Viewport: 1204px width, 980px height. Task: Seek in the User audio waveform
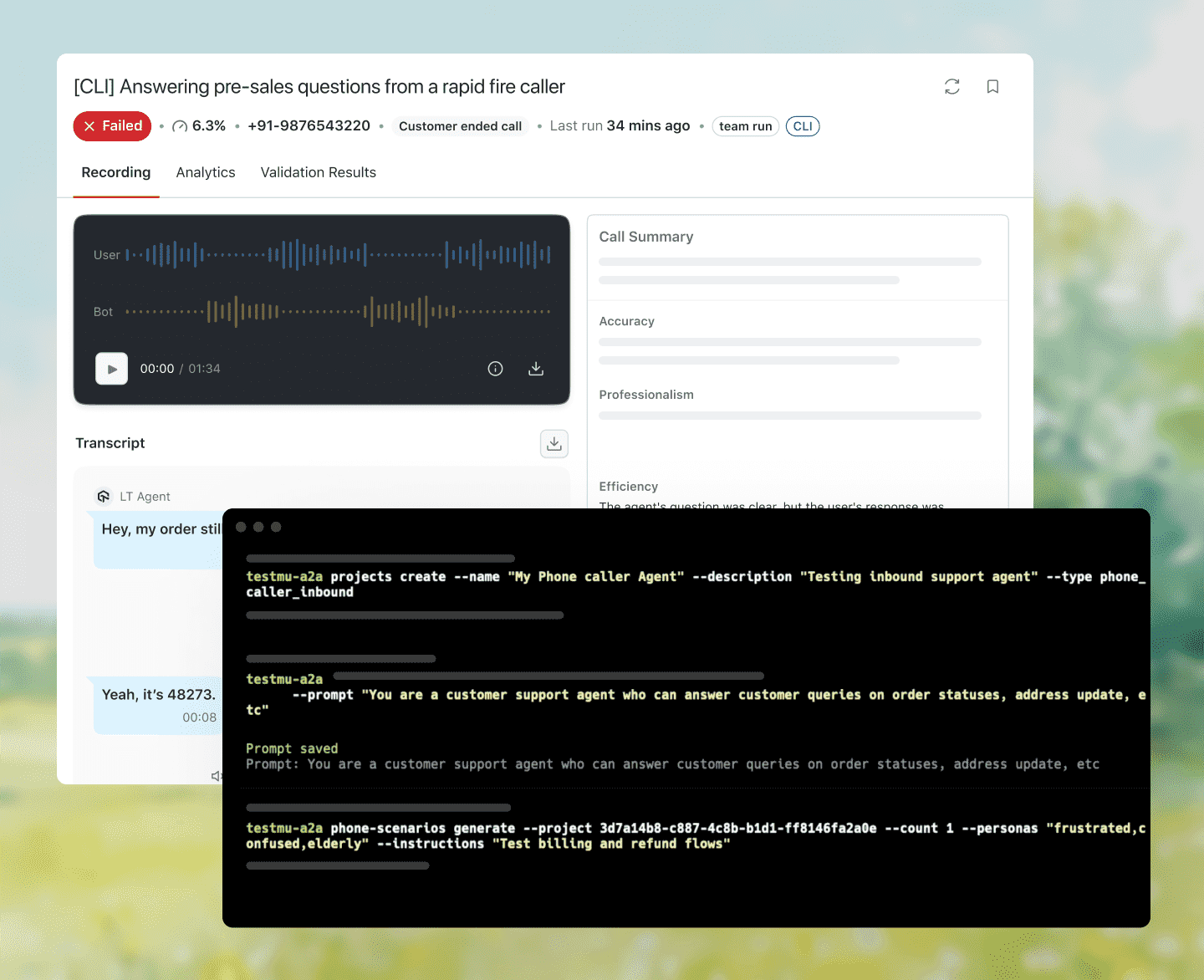[x=338, y=254]
